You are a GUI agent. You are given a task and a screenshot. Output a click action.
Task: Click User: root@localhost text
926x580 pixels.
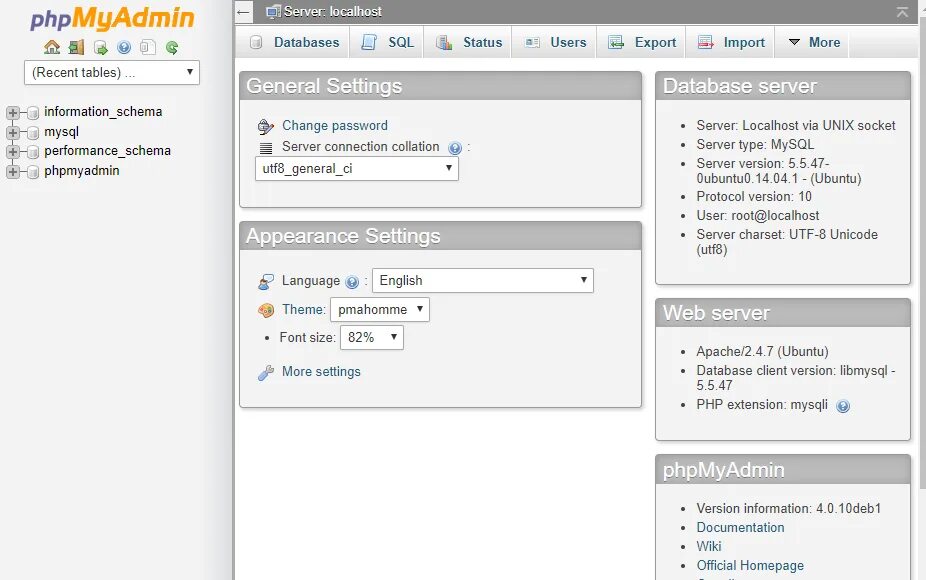[x=758, y=216]
